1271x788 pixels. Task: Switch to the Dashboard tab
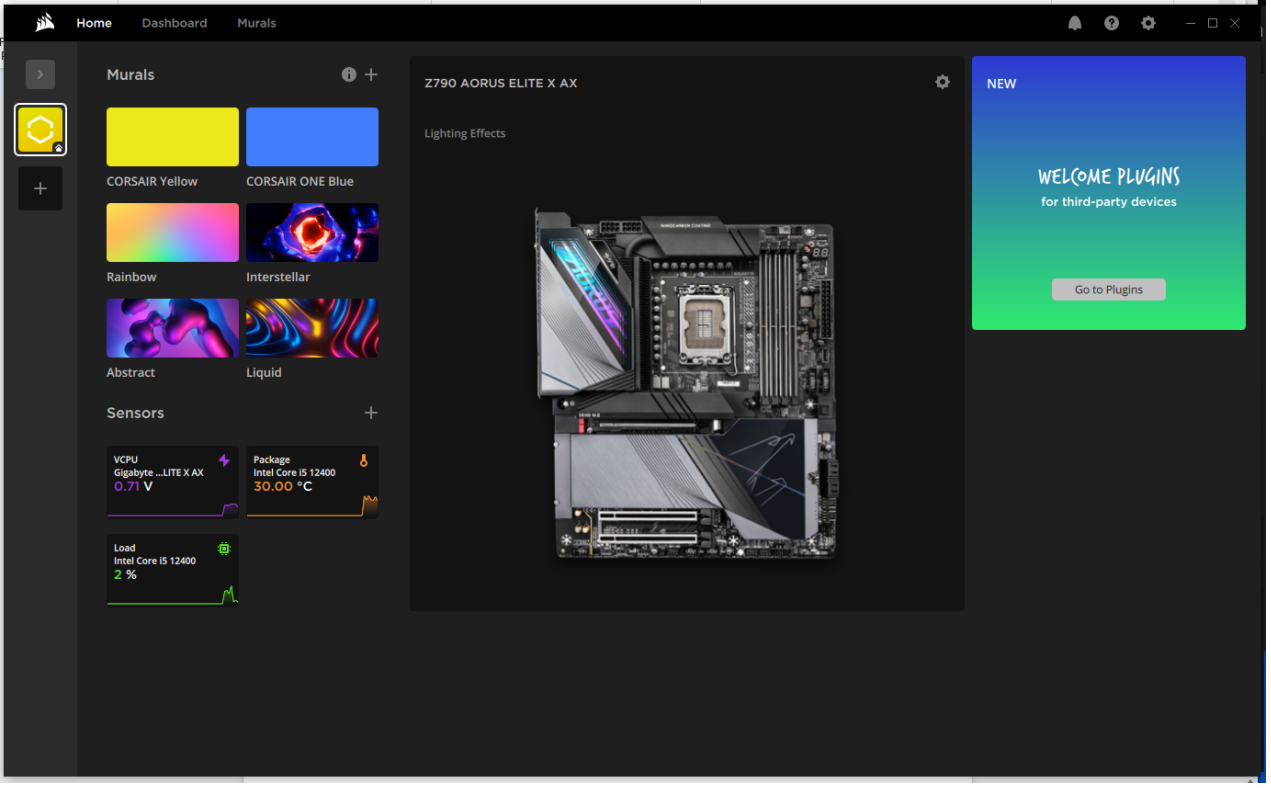point(174,23)
